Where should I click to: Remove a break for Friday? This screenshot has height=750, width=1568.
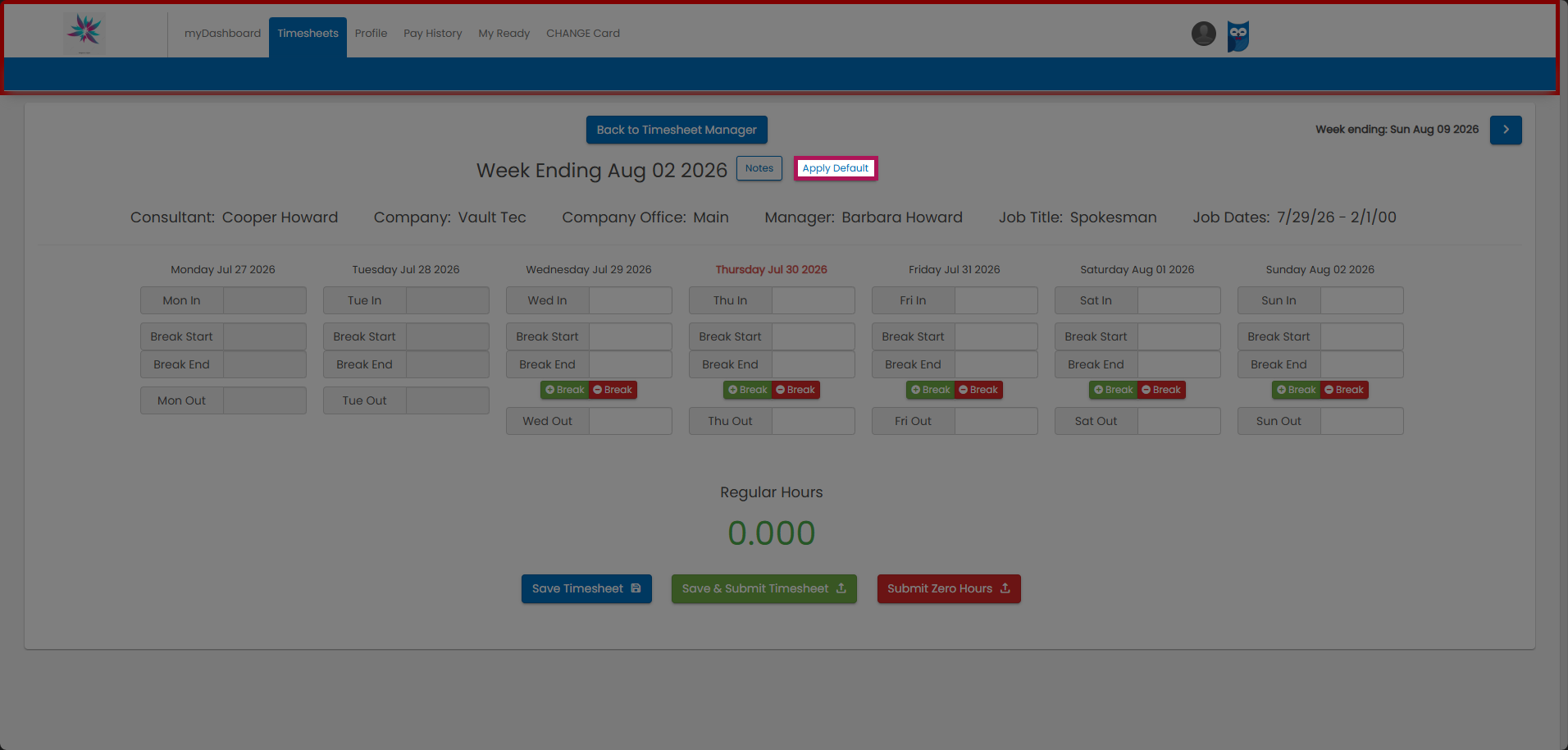(978, 390)
